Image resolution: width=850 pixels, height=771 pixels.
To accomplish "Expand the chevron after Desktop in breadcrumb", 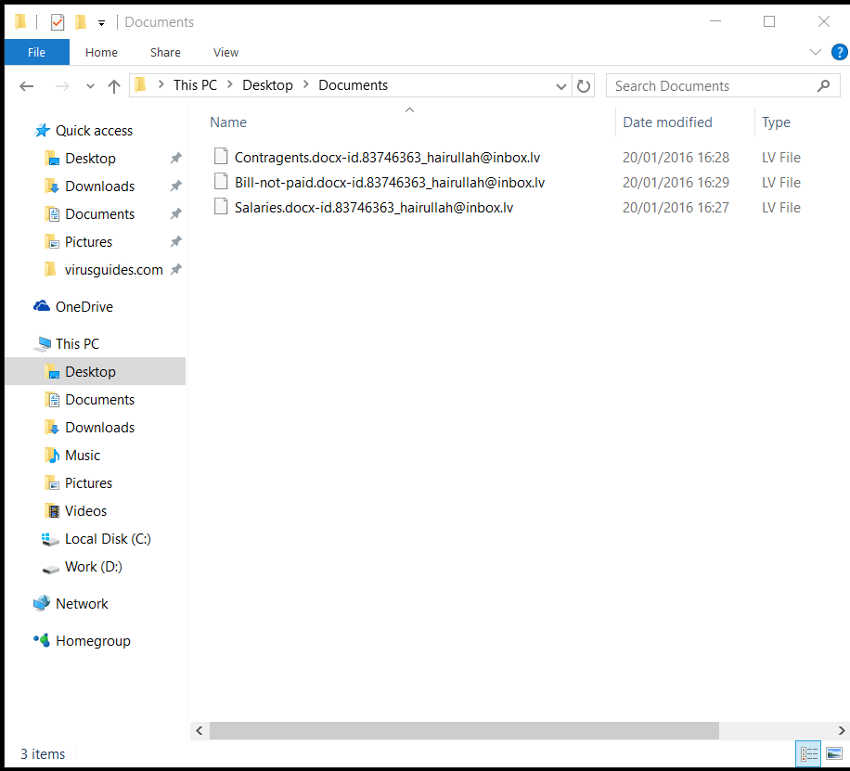I will (x=306, y=85).
